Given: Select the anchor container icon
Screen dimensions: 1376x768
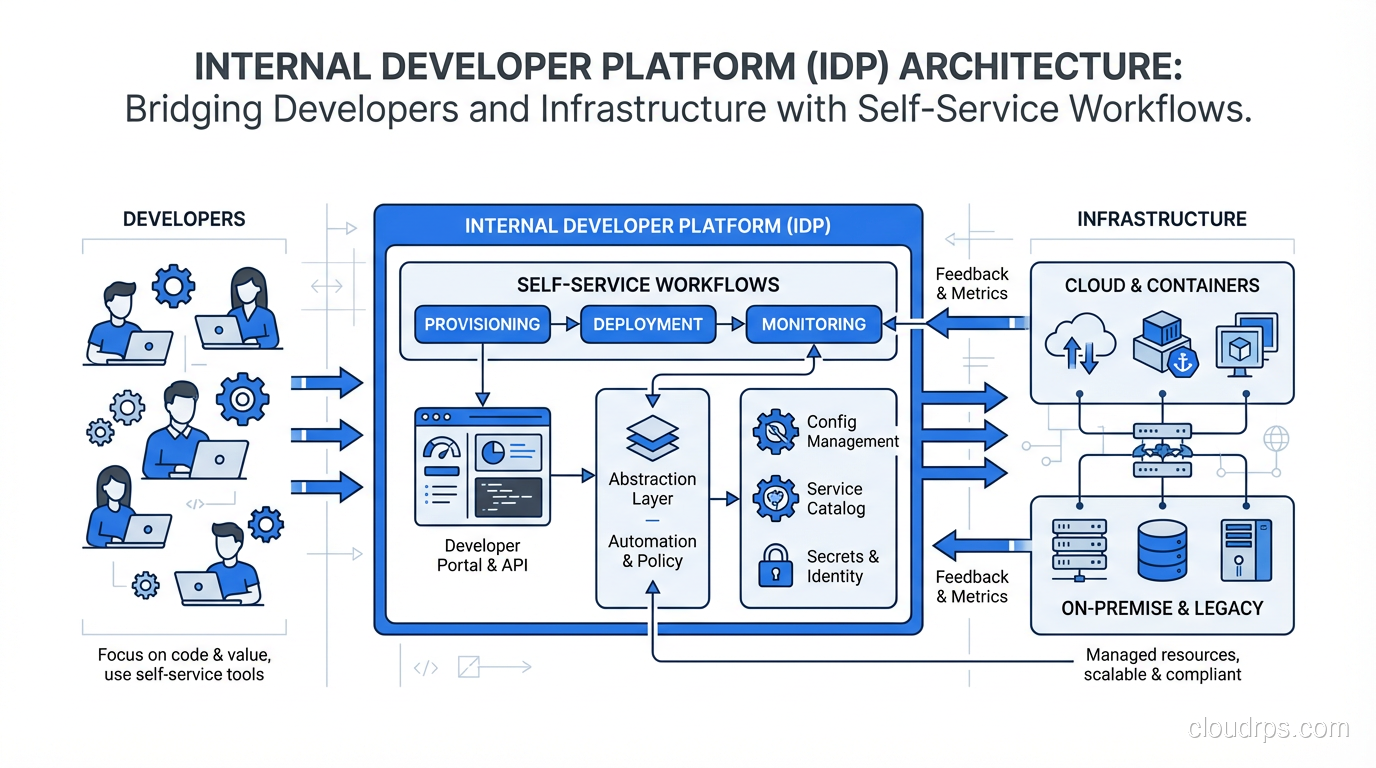Looking at the screenshot, I should (x=1181, y=363).
